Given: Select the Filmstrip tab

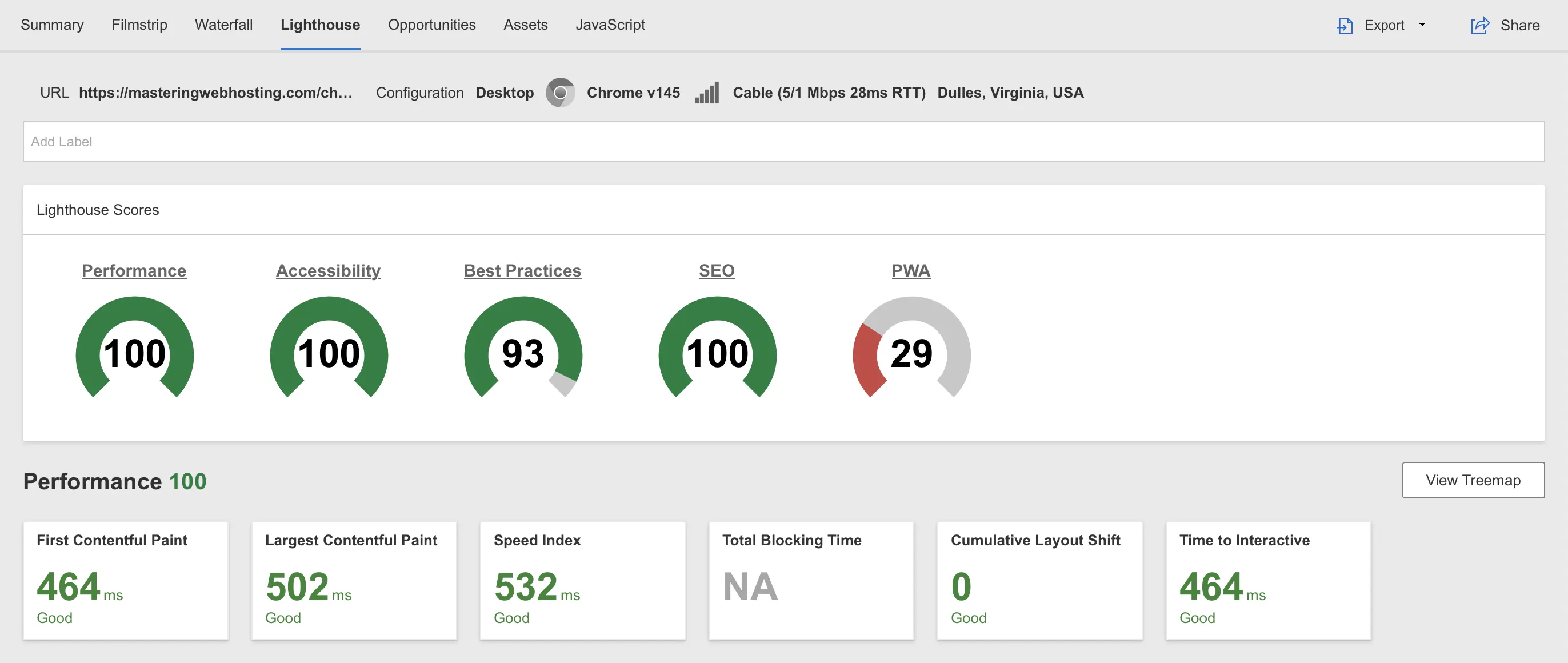Looking at the screenshot, I should 139,25.
